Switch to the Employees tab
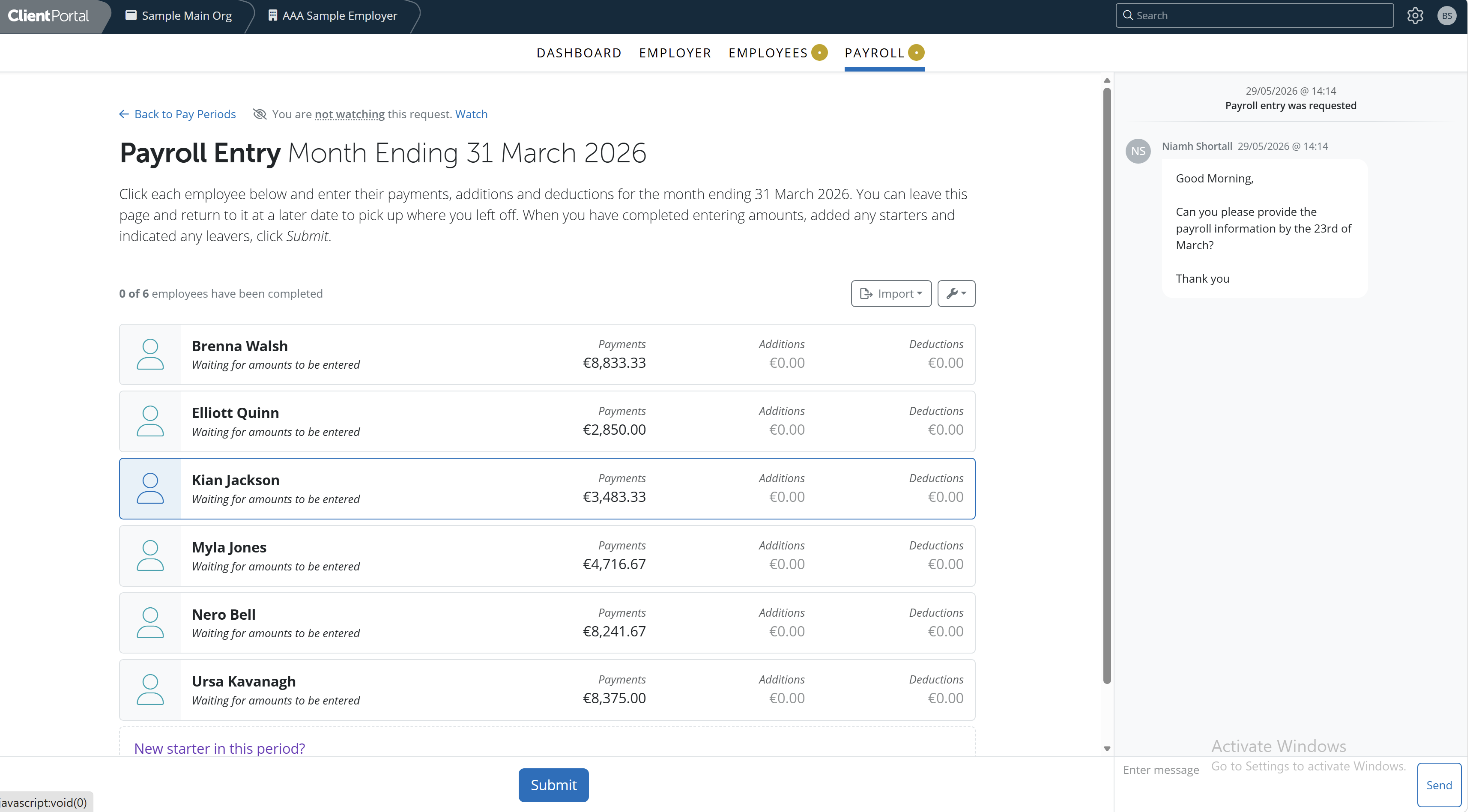This screenshot has height=812, width=1470. (768, 53)
